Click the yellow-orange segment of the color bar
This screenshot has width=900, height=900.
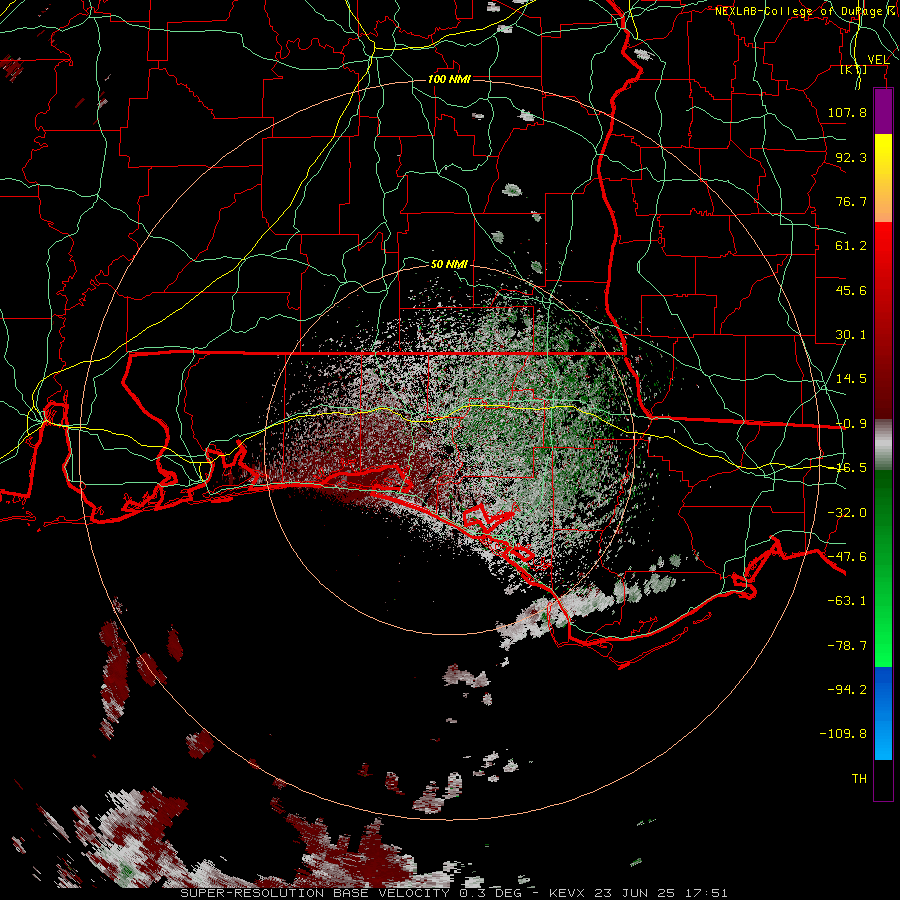883,178
